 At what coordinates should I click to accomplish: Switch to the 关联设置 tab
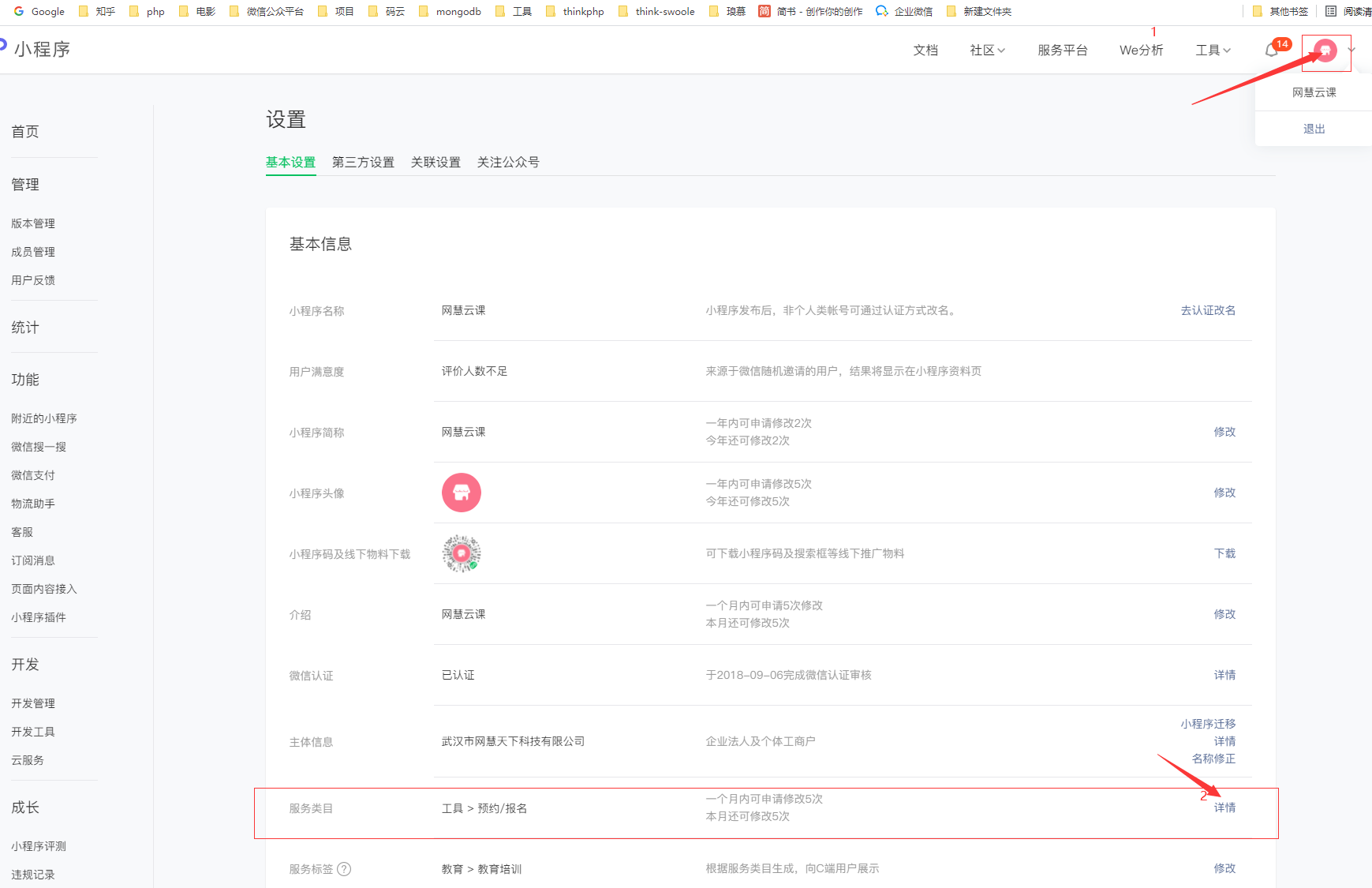pos(436,162)
